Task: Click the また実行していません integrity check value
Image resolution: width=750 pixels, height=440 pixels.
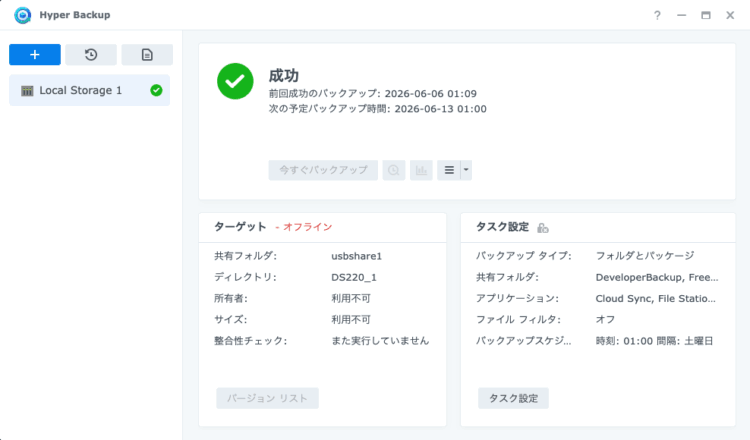Action: tap(380, 341)
